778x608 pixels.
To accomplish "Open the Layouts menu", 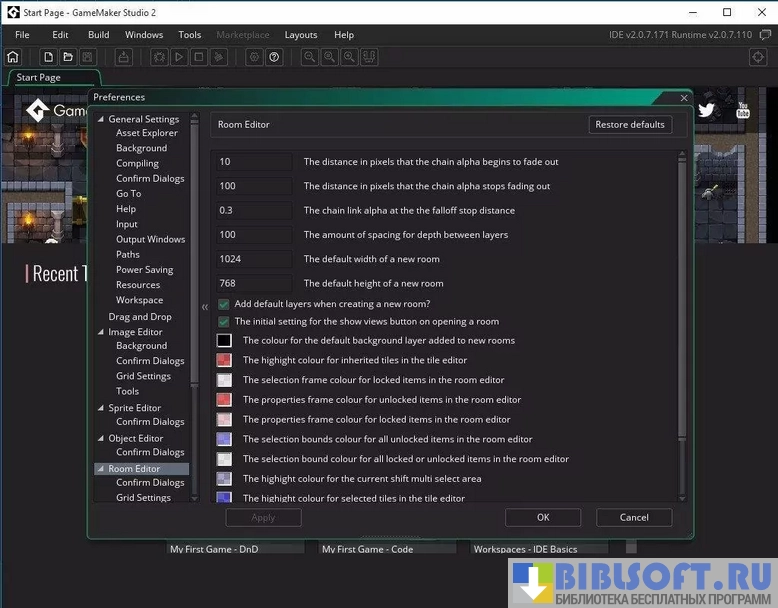I will (x=301, y=35).
